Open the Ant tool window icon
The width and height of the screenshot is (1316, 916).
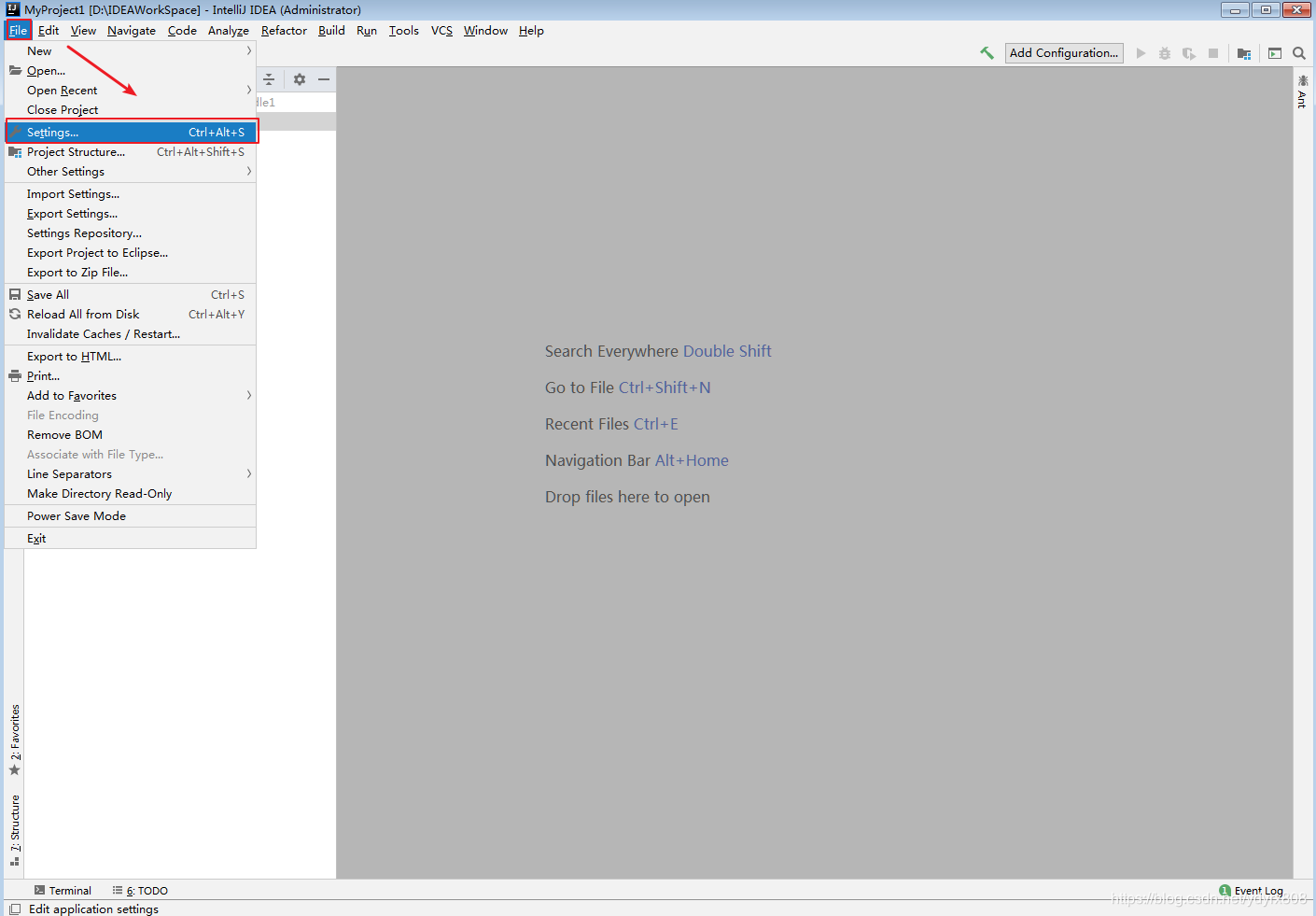click(1303, 81)
